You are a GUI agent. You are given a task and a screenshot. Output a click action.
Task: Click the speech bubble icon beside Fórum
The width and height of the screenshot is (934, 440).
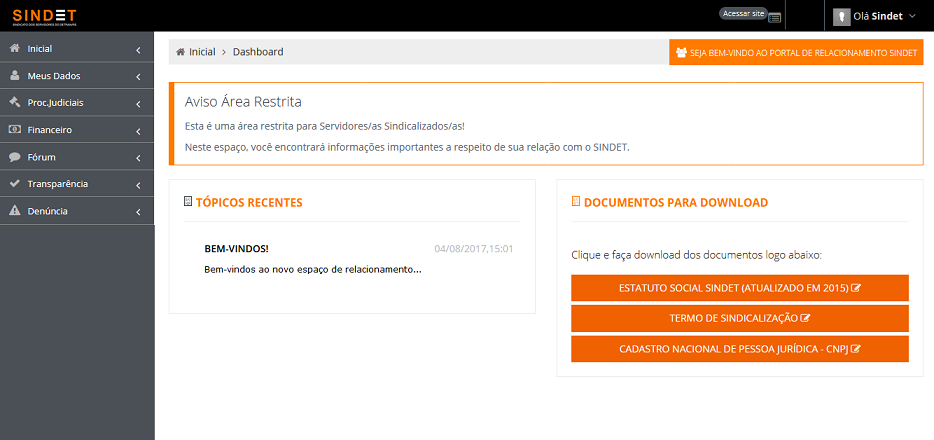pyautogui.click(x=15, y=157)
